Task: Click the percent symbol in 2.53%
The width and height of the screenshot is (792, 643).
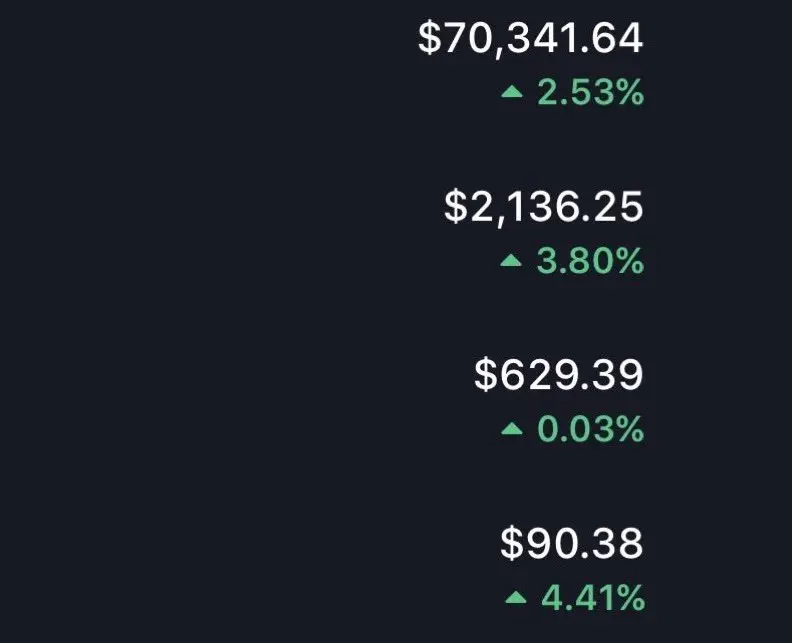Action: pyautogui.click(x=630, y=92)
